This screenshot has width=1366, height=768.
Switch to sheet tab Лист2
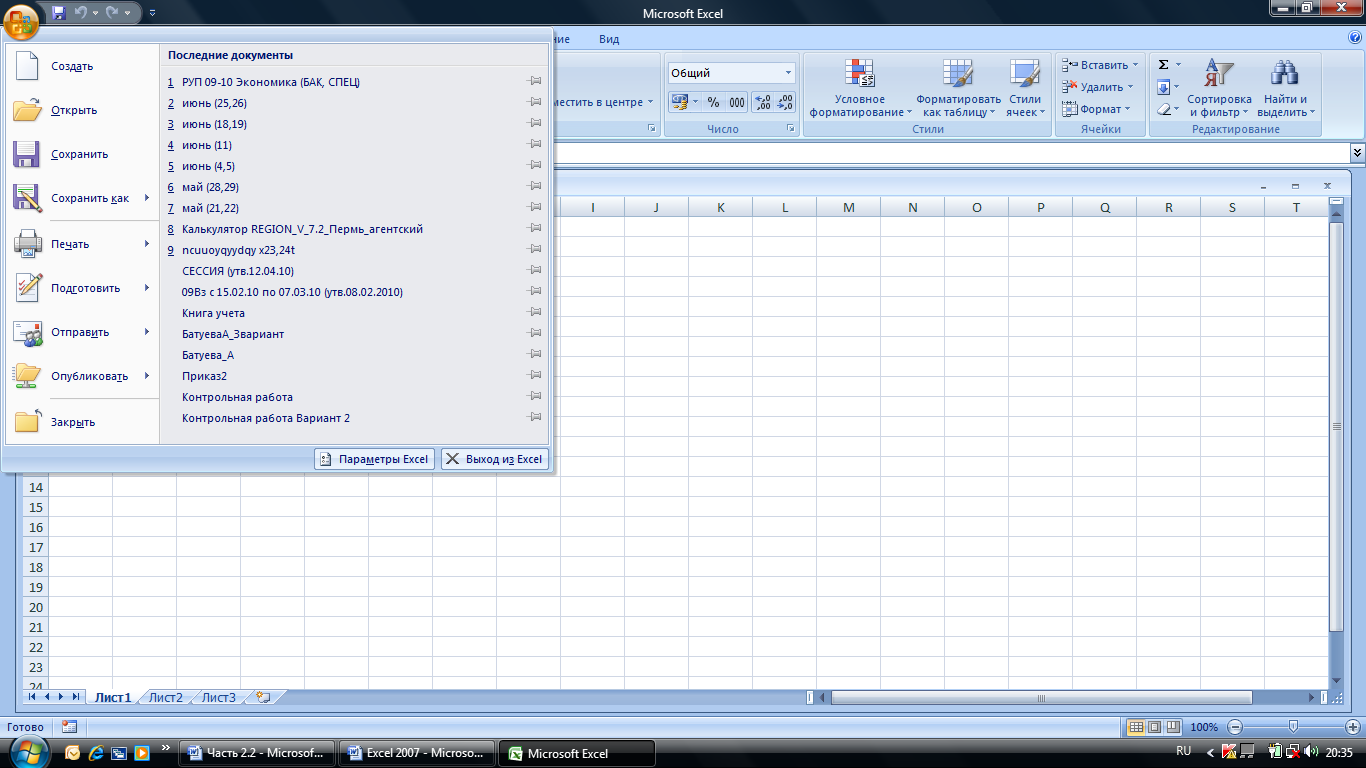pos(166,697)
